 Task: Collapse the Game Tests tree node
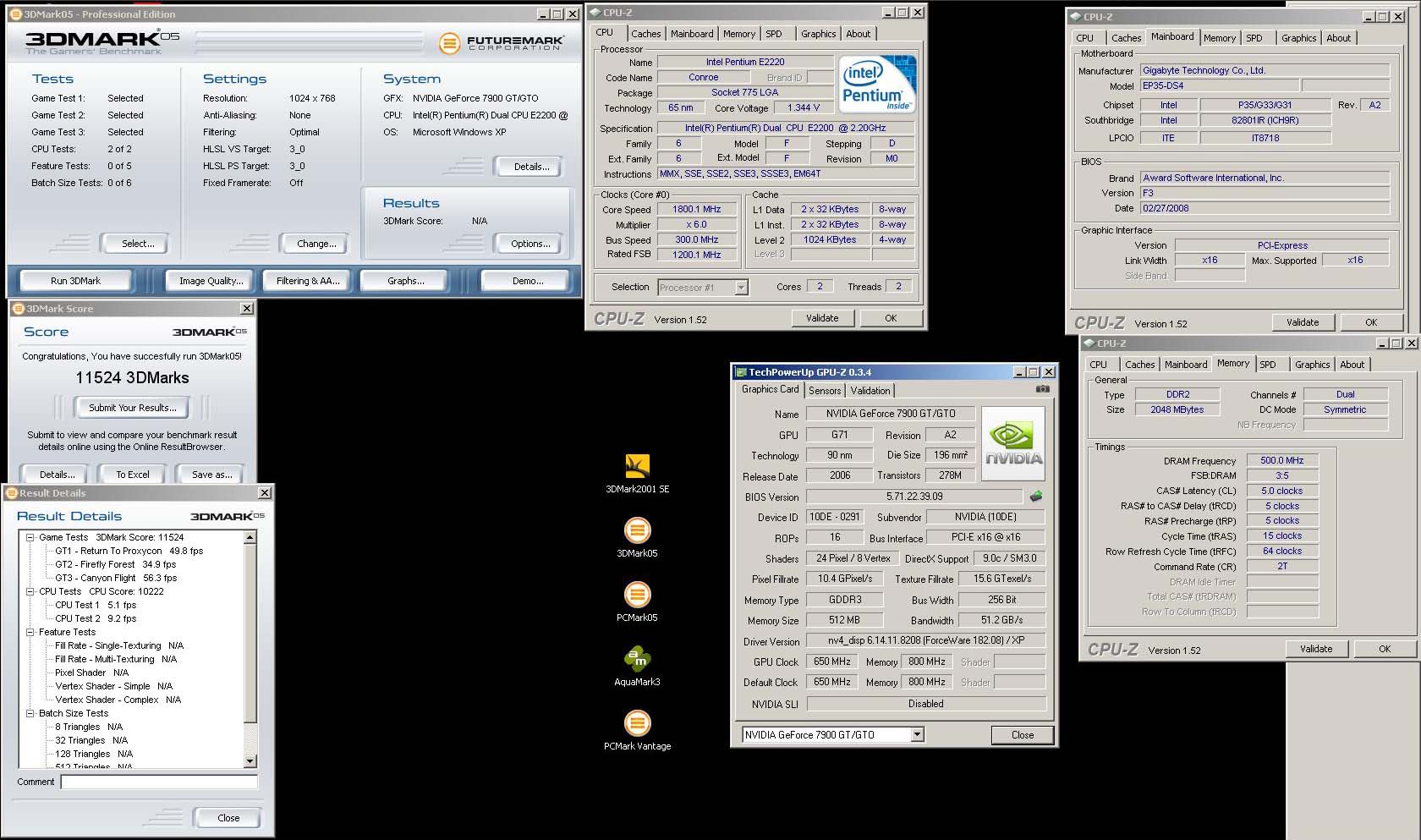tap(30, 537)
